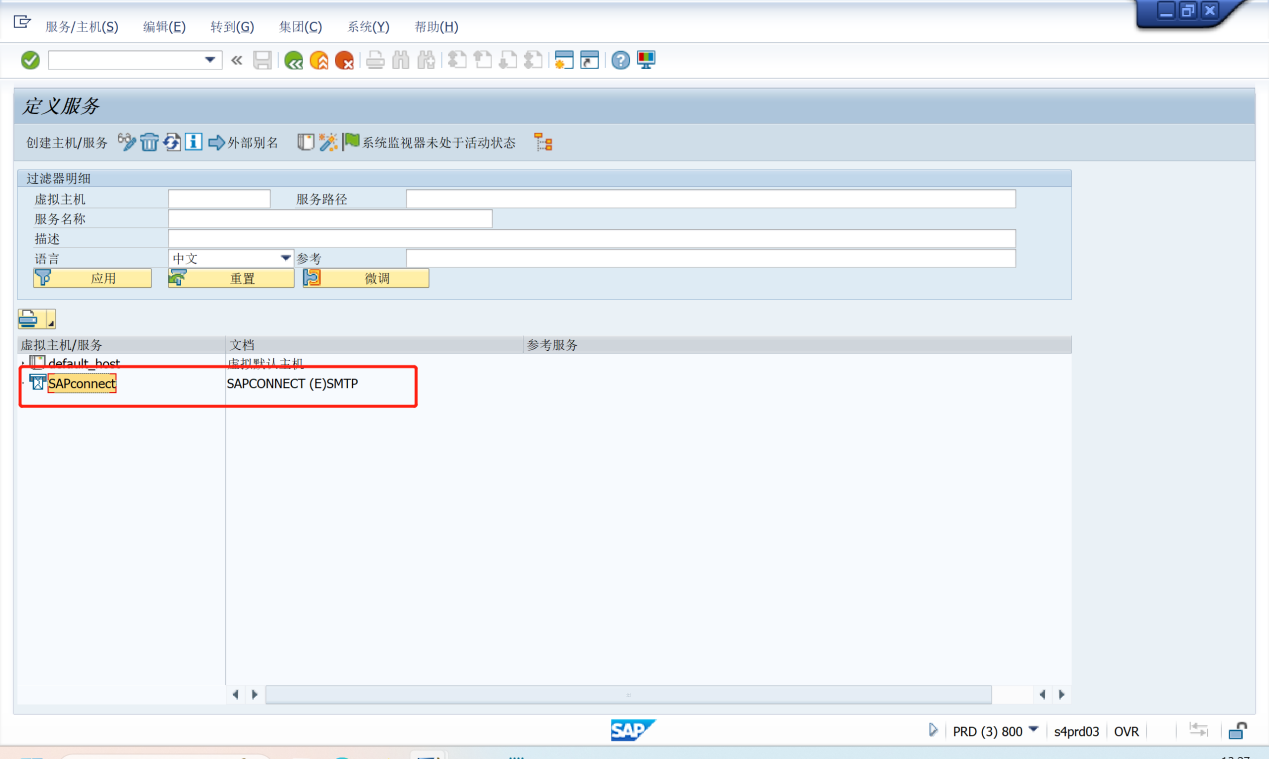Screen dimensions: 1269x759
Task: Click the Print icon in the standard toolbar
Action: point(375,60)
